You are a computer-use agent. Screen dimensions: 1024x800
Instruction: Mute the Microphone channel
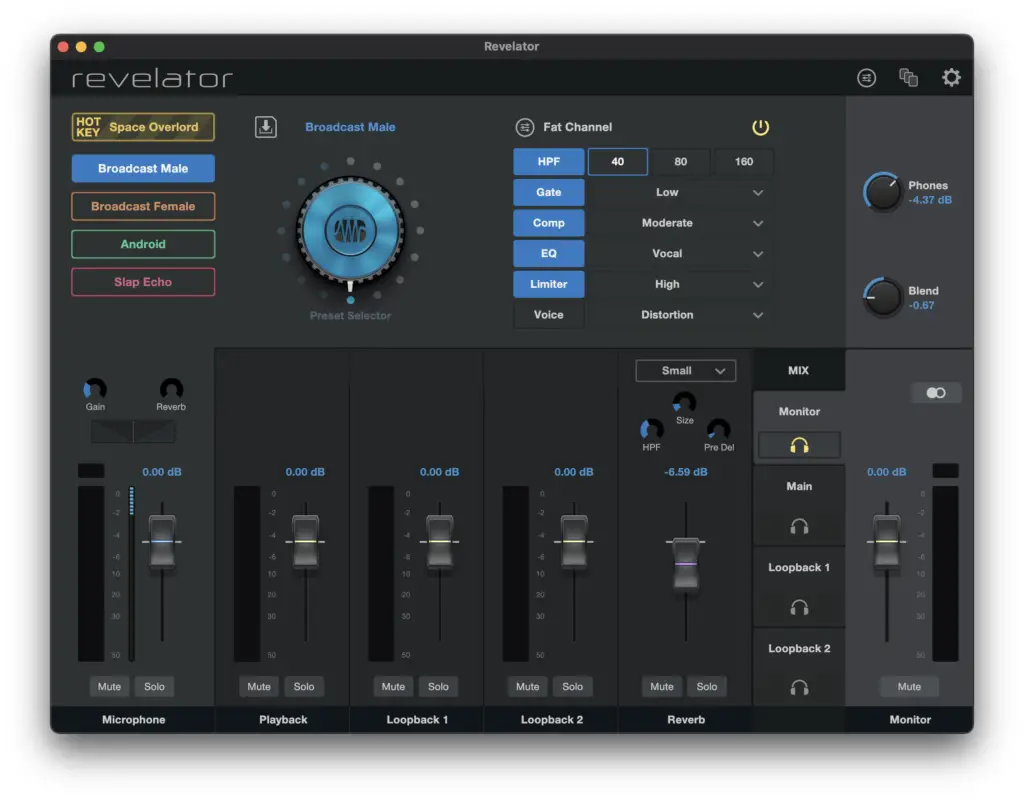tap(109, 686)
